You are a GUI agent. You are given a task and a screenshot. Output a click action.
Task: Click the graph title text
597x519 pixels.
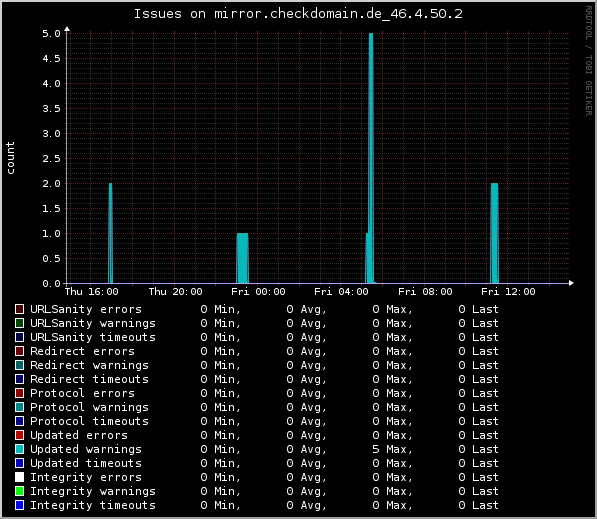coord(298,14)
